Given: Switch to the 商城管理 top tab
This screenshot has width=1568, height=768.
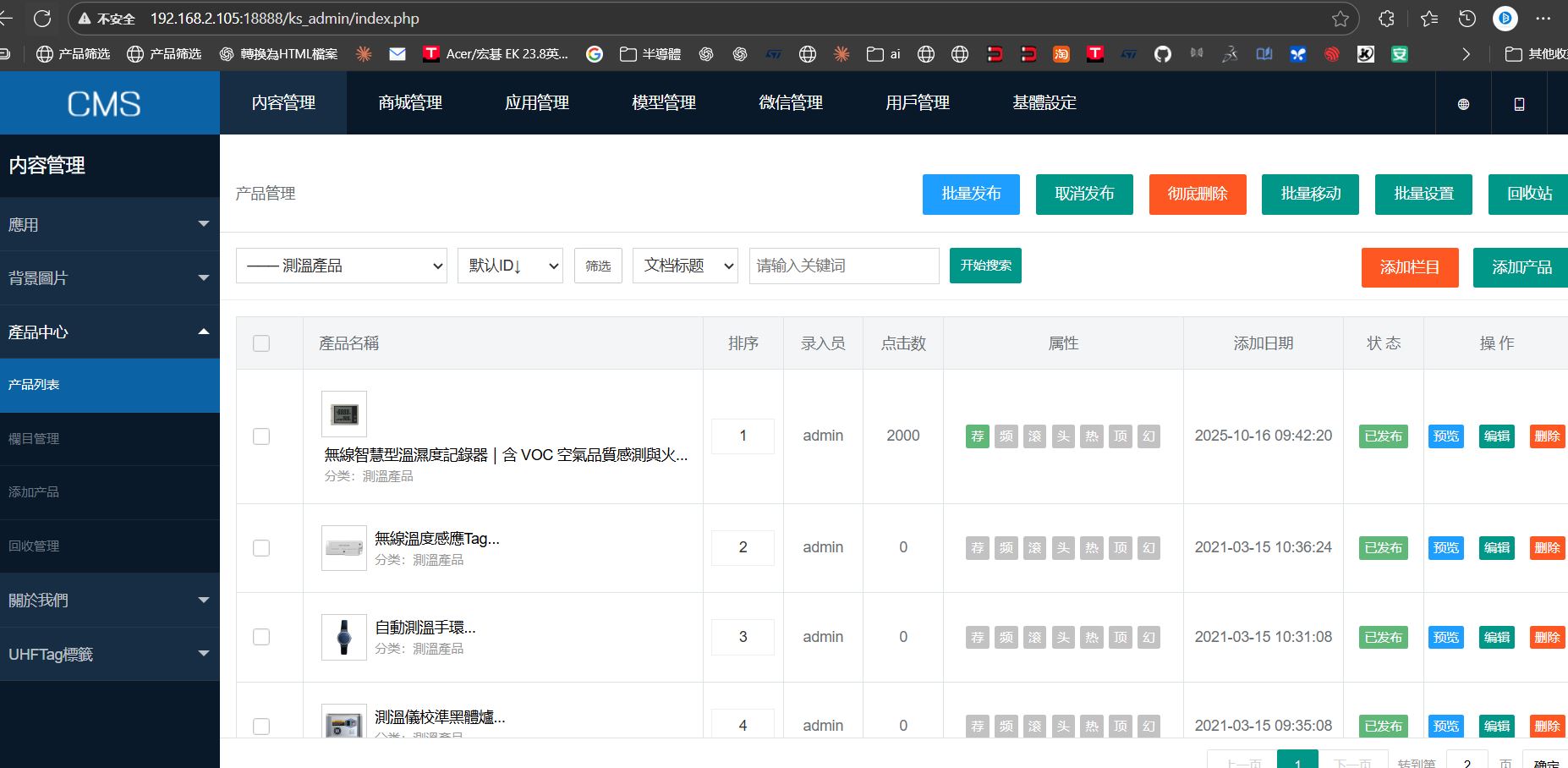Looking at the screenshot, I should [x=410, y=103].
